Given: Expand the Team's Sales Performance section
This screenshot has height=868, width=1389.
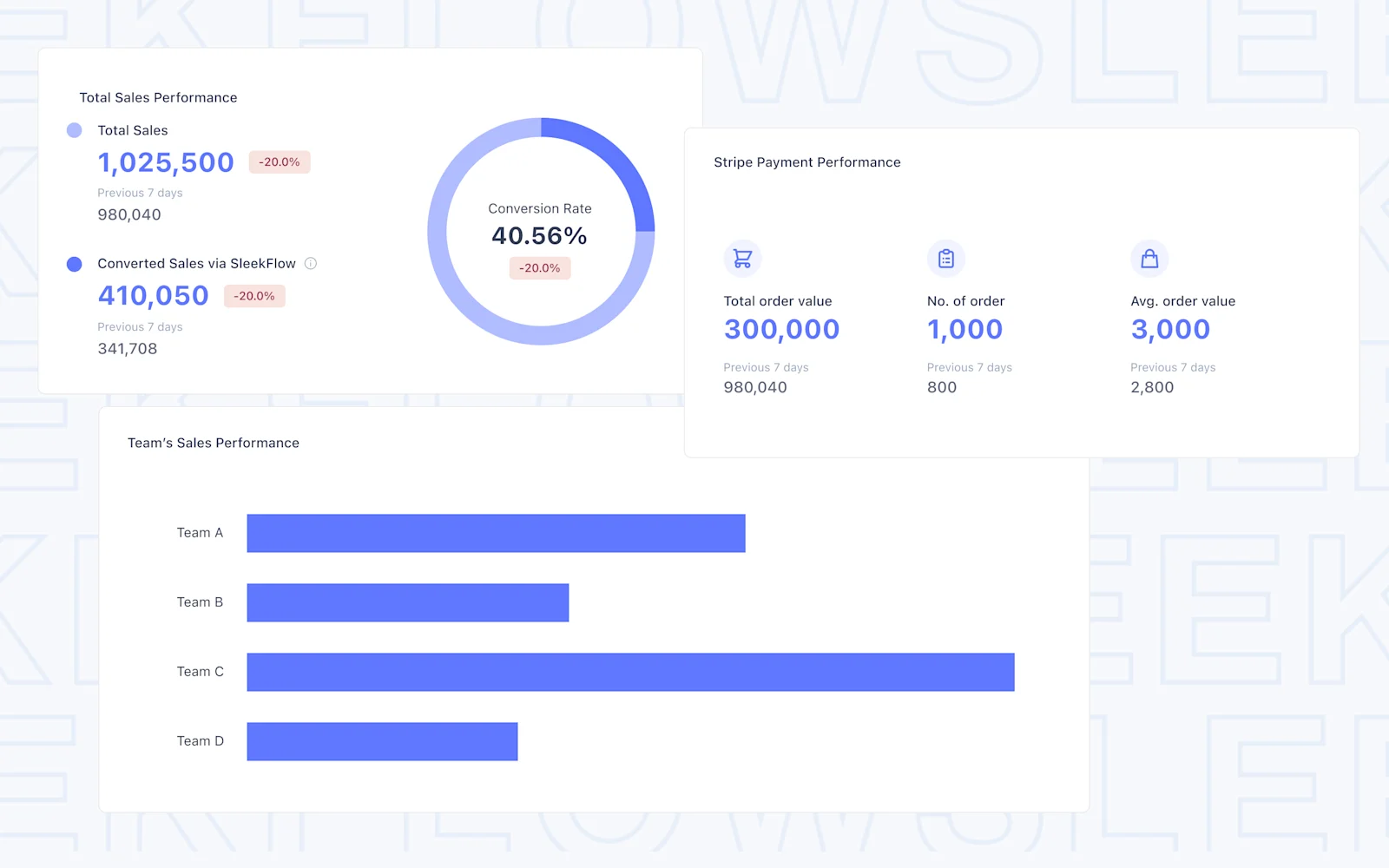Looking at the screenshot, I should (214, 443).
